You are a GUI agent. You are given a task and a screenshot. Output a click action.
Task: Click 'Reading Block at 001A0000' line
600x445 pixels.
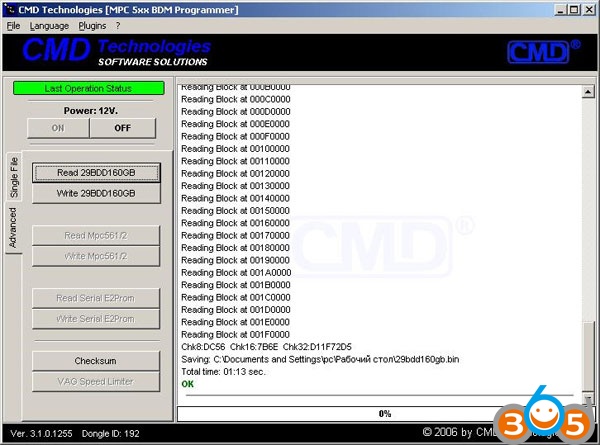(x=236, y=273)
